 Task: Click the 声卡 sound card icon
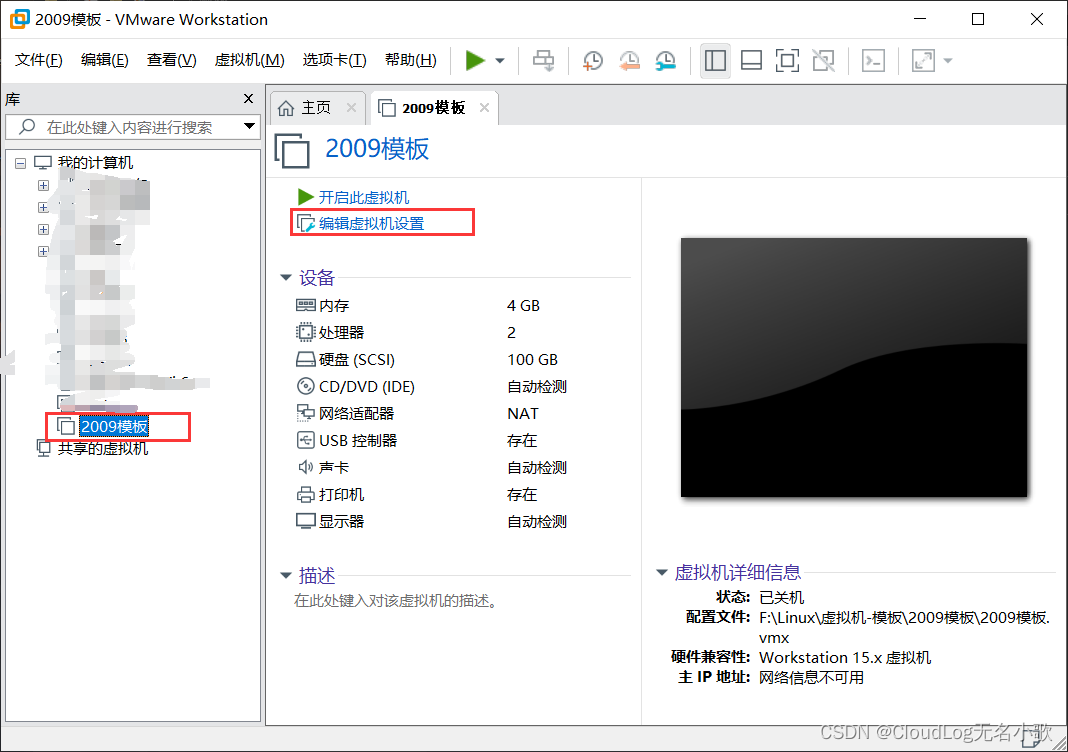pos(306,467)
